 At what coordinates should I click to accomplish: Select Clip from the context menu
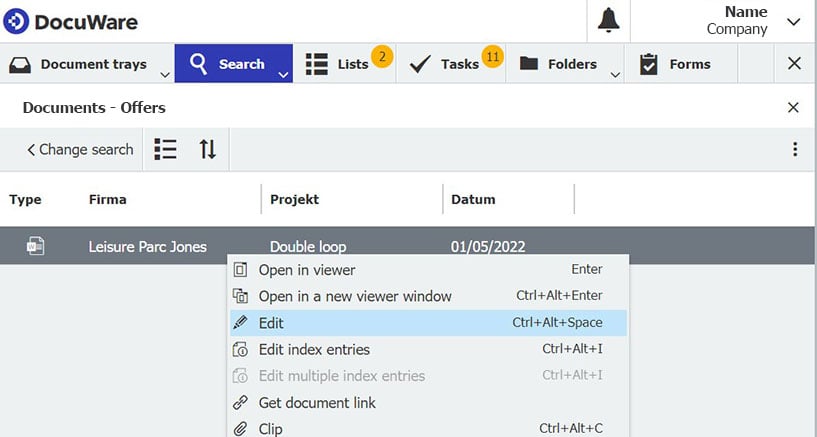[x=270, y=429]
